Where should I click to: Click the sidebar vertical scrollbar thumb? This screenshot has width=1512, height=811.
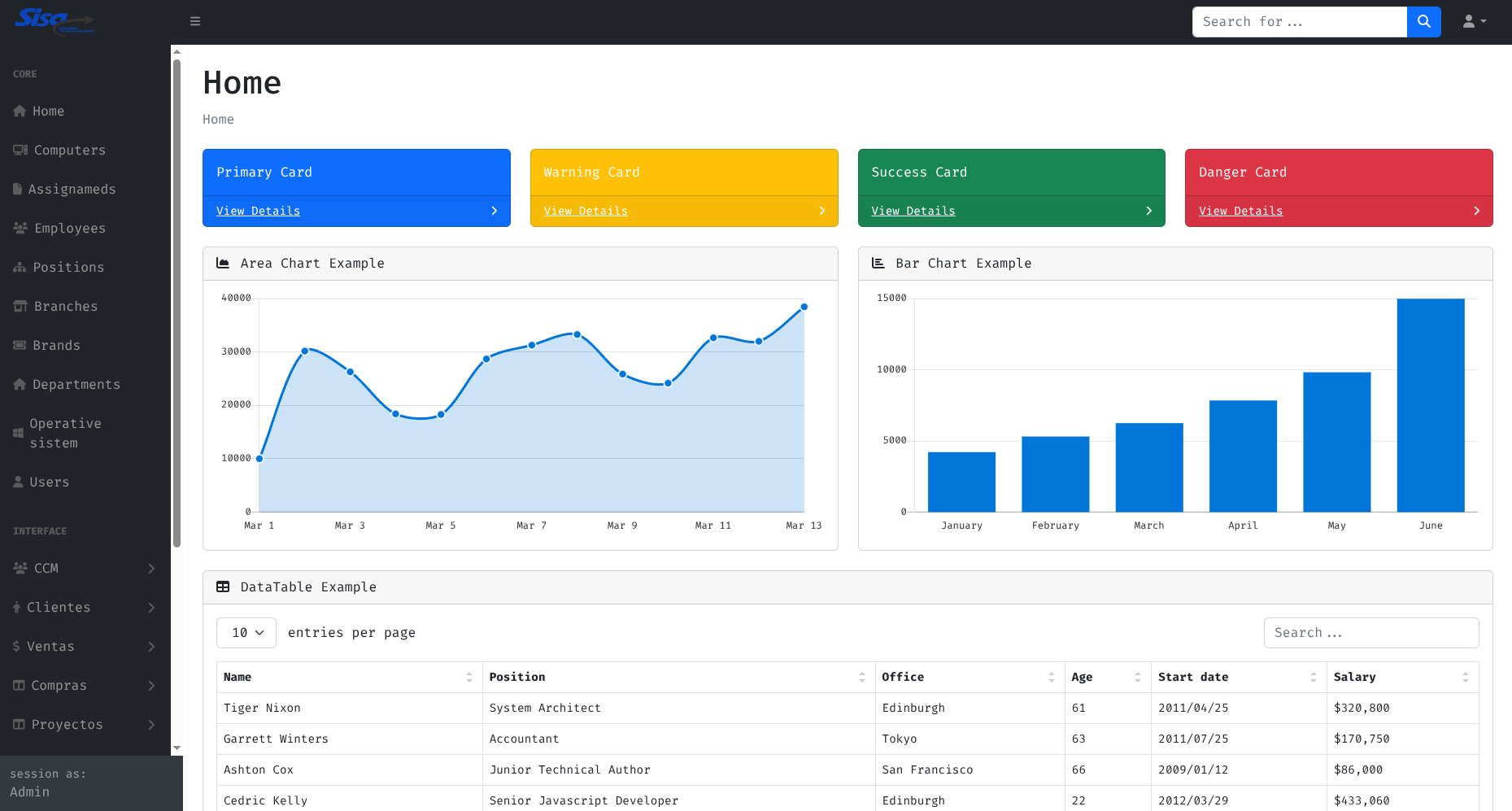(176, 303)
